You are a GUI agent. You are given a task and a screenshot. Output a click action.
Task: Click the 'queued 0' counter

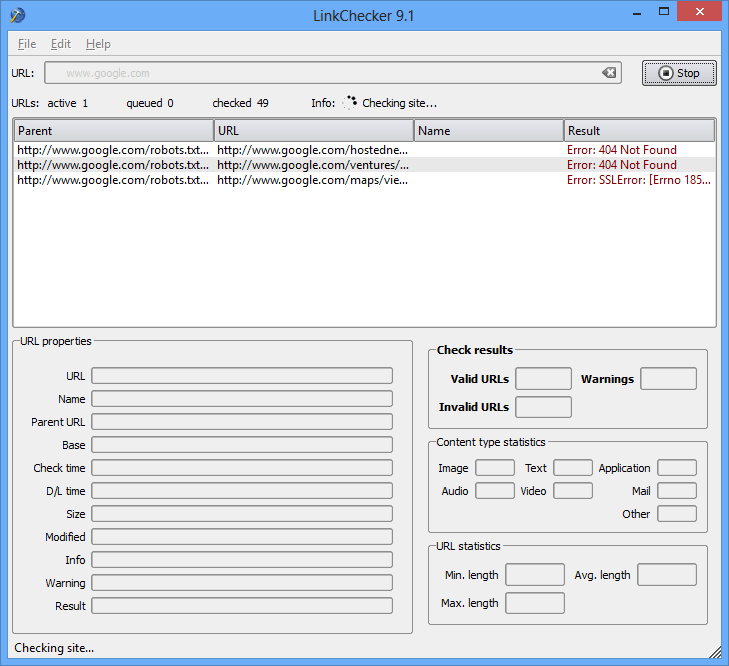[x=150, y=103]
